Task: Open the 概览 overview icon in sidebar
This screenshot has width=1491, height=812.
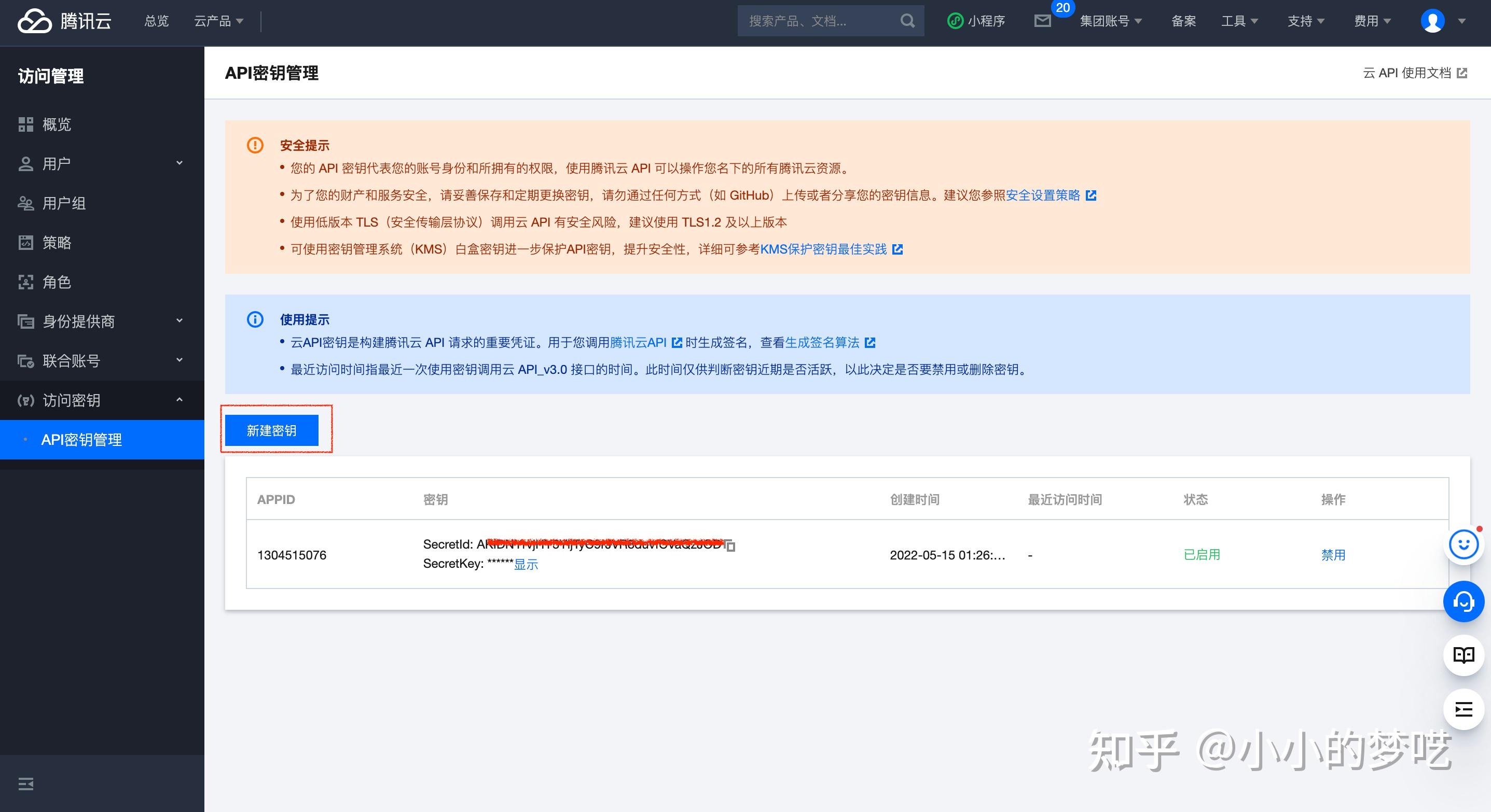Action: [26, 124]
